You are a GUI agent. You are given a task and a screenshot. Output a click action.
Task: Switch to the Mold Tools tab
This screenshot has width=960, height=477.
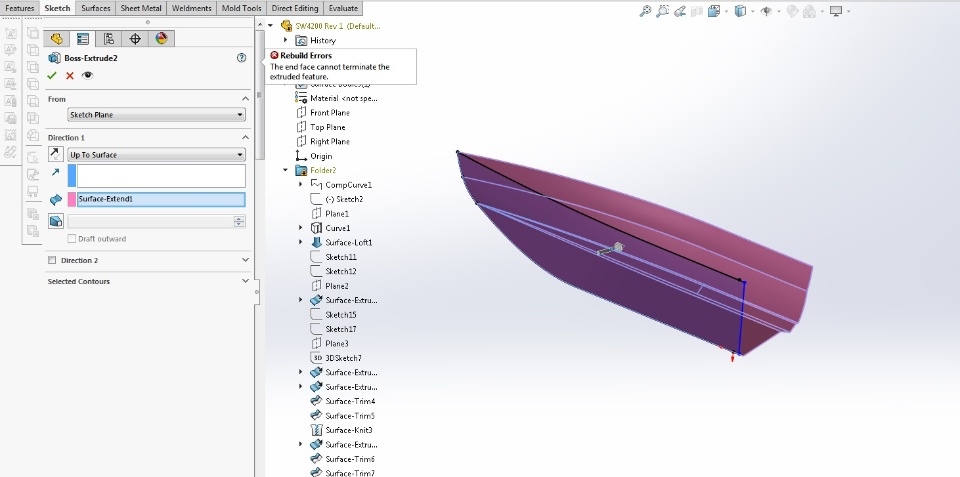[x=241, y=8]
